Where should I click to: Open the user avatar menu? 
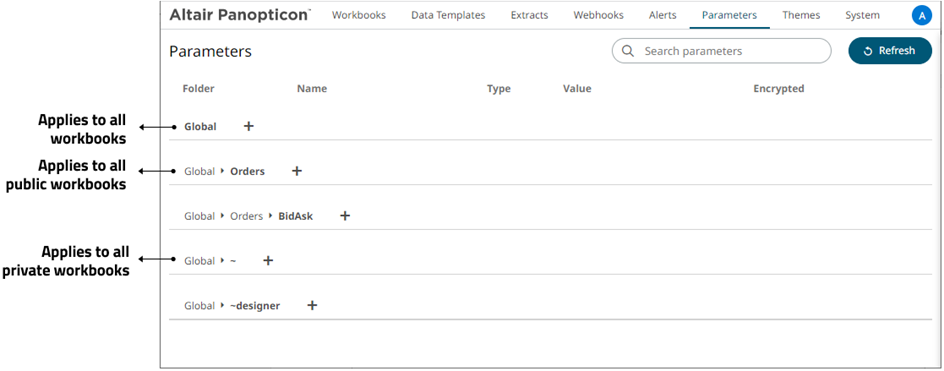tap(922, 16)
